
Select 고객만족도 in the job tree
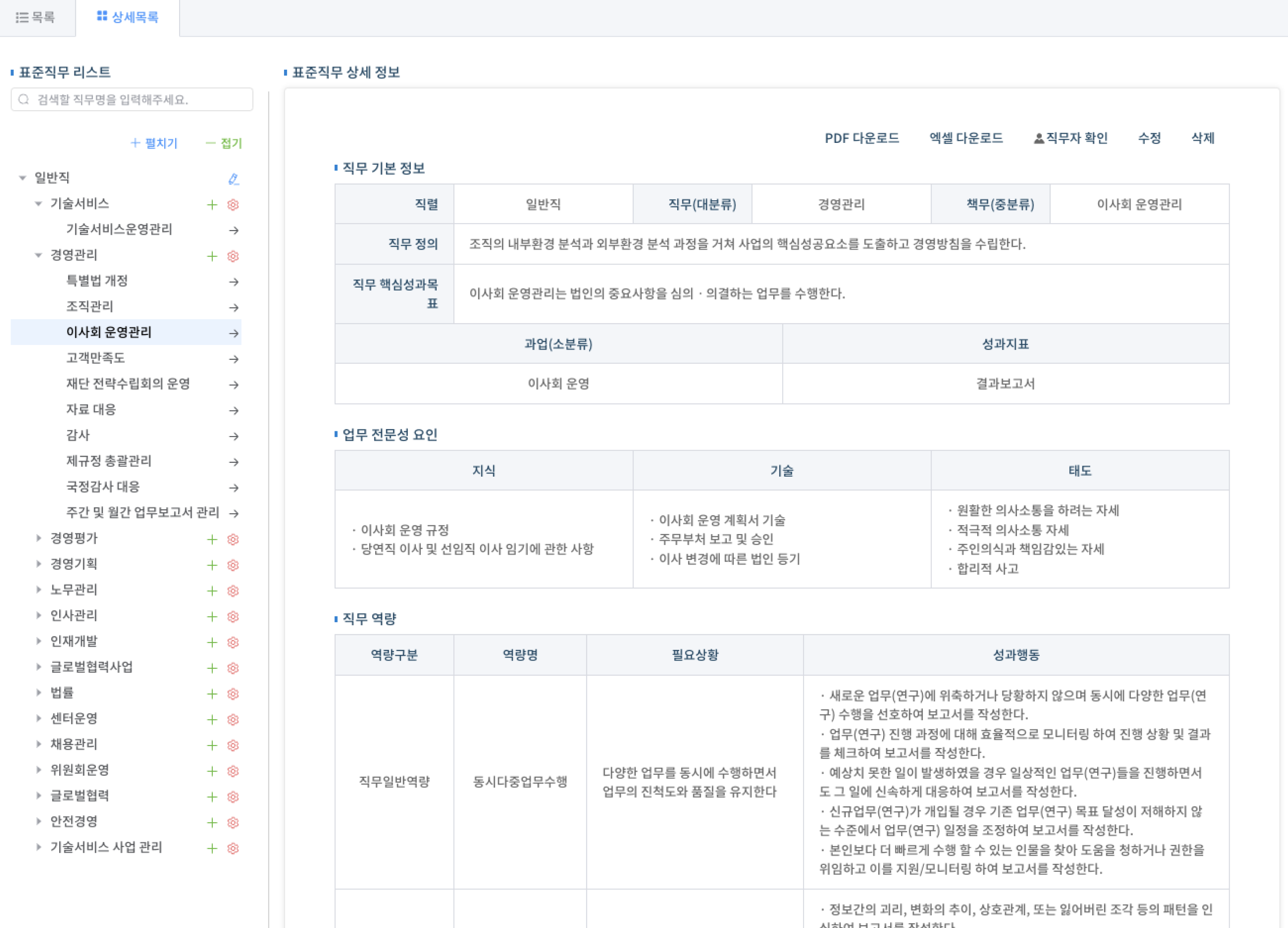[95, 358]
